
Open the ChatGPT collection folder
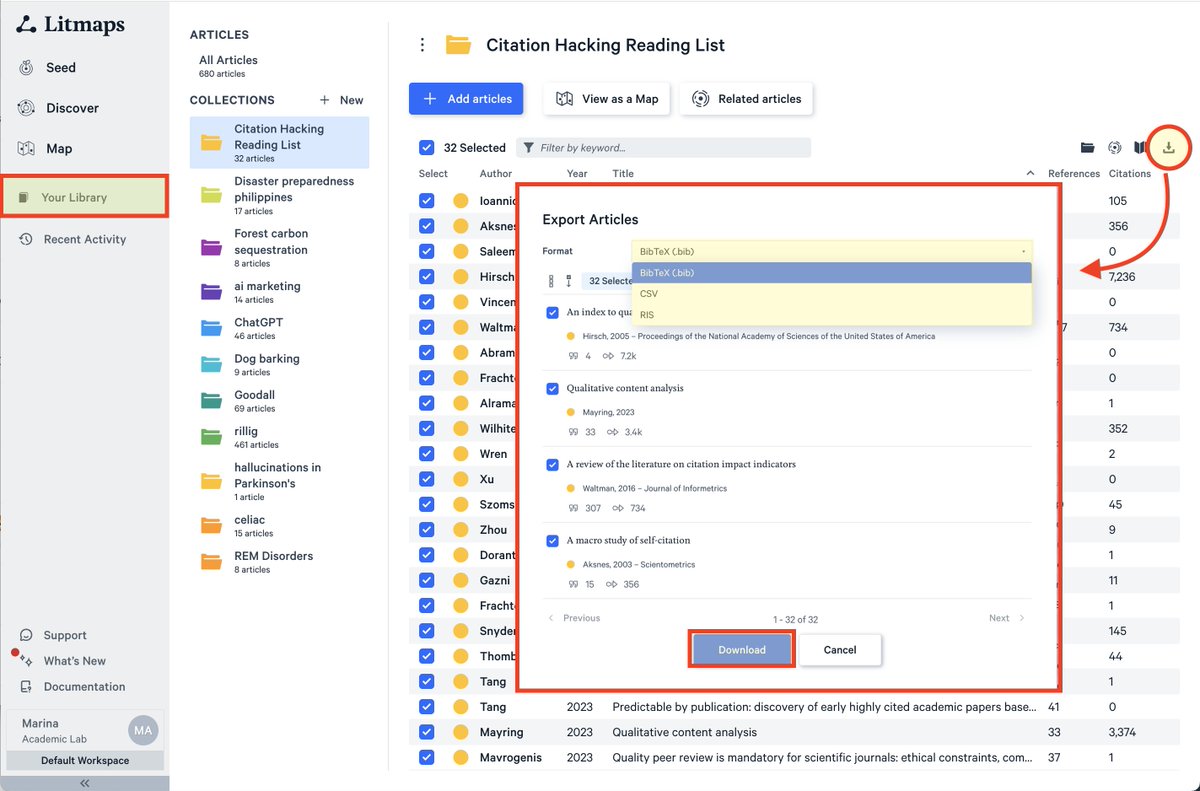coord(279,328)
